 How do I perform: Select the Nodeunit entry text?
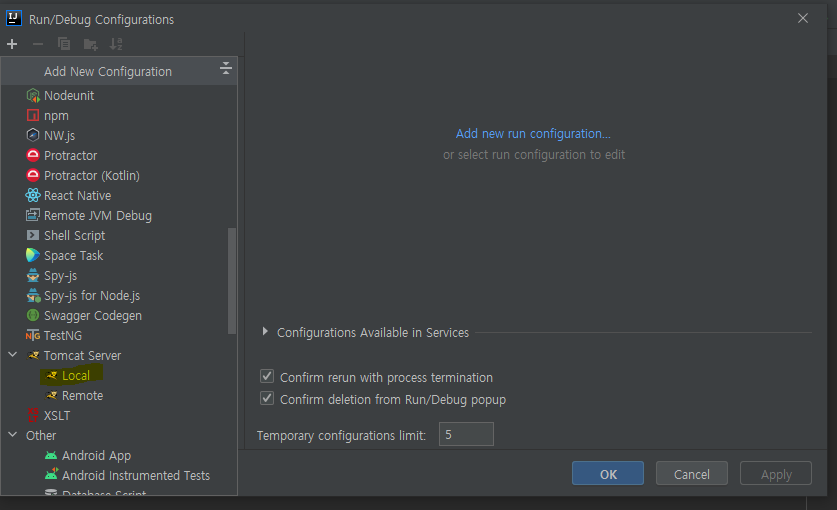click(69, 96)
